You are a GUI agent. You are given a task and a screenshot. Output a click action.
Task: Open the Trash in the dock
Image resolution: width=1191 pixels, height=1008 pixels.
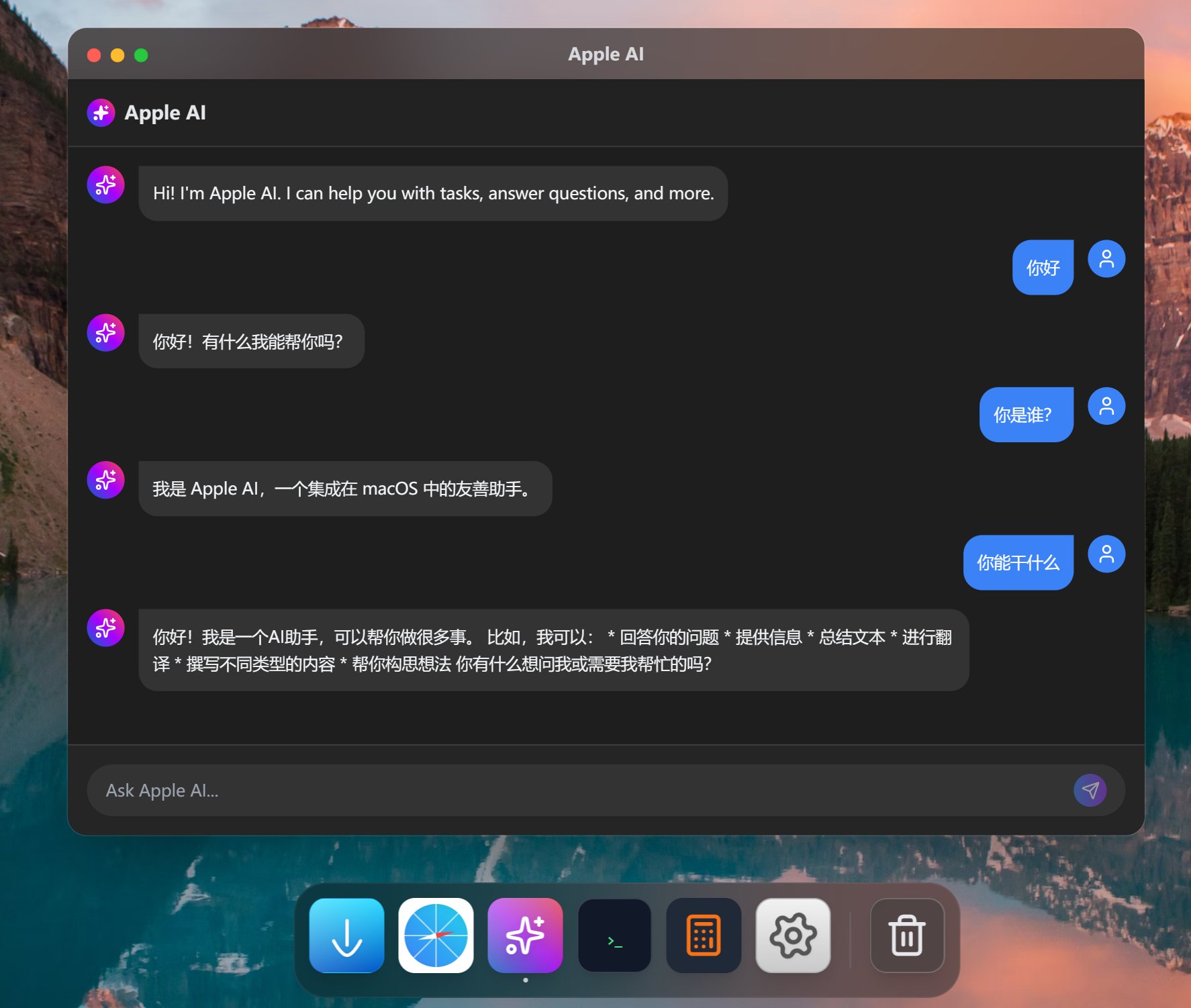pyautogui.click(x=907, y=935)
